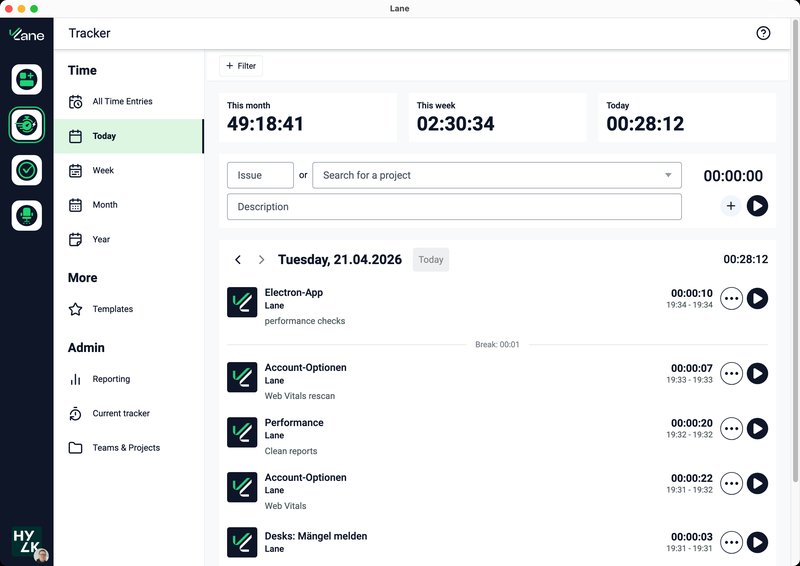Click the Electron-App project logo thumbnail
Image resolution: width=800 pixels, height=566 pixels.
tap(242, 302)
